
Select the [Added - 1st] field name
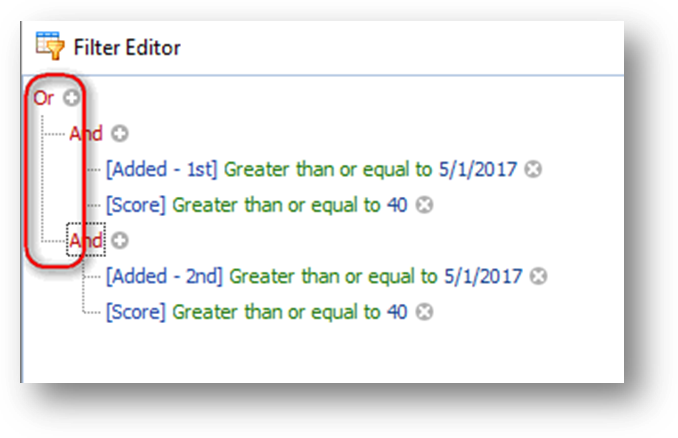click(x=162, y=169)
